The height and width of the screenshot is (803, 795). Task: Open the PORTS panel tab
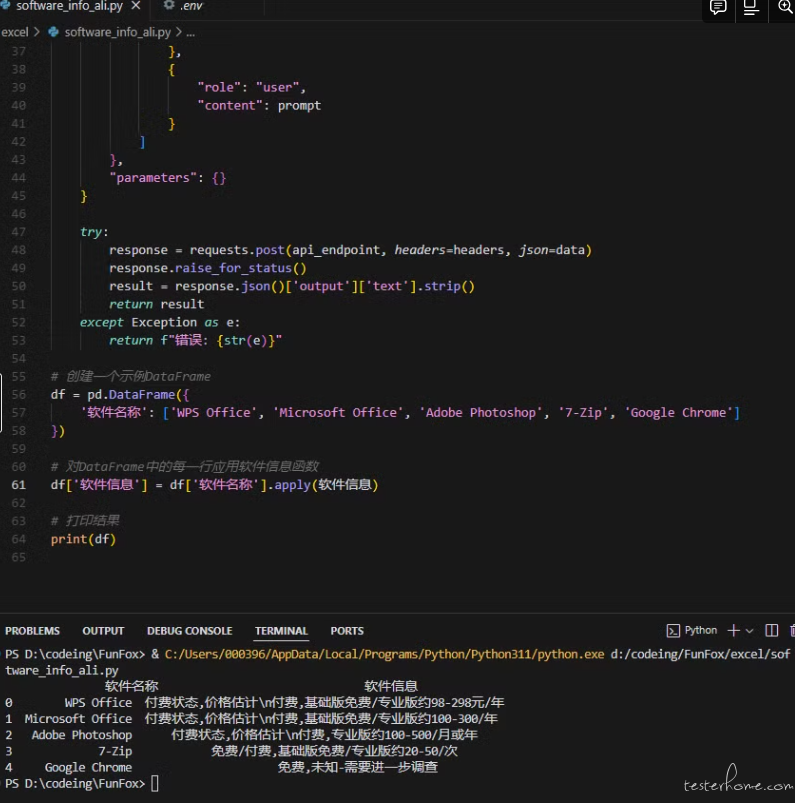click(x=347, y=631)
